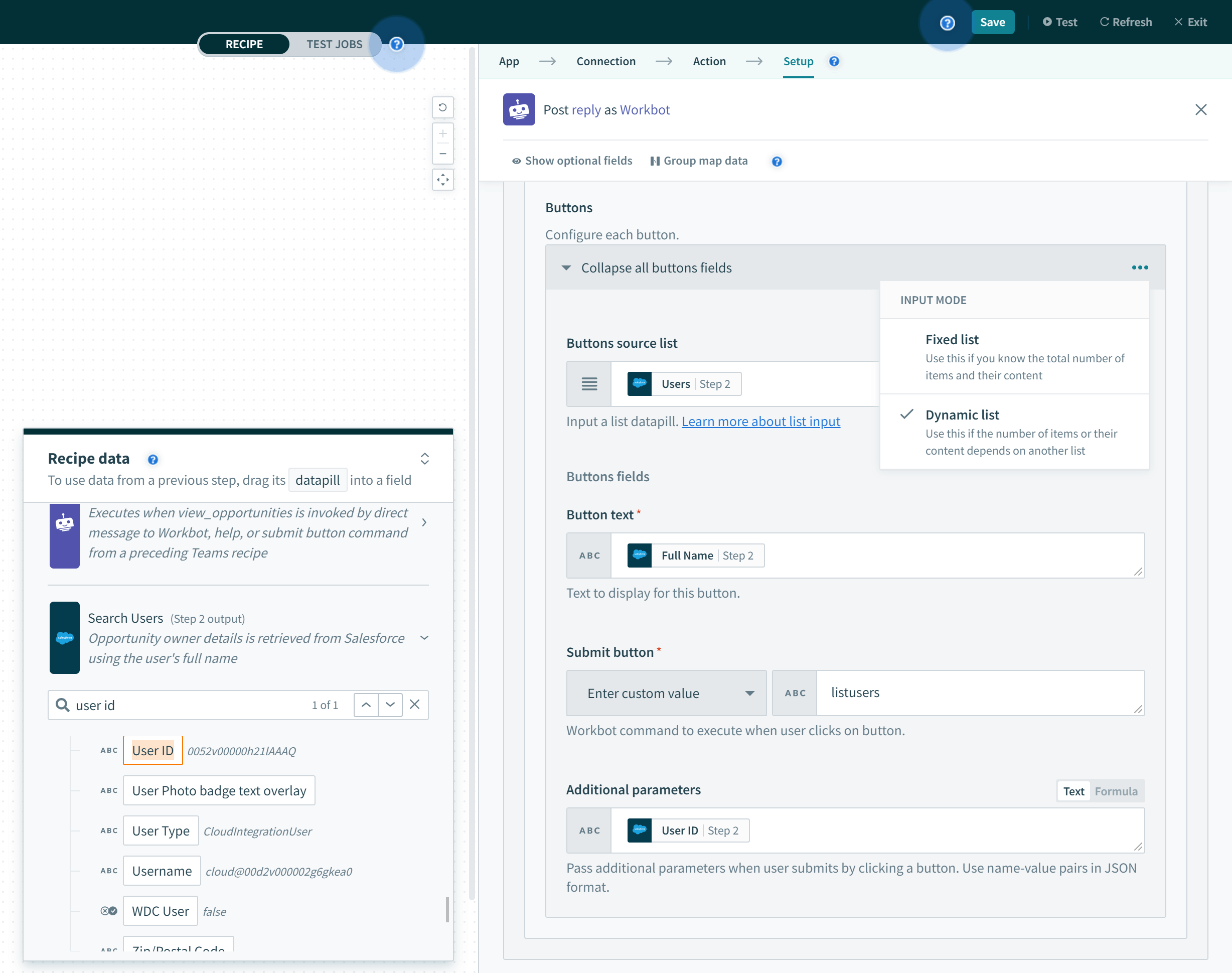Screen dimensions: 1232x973
Task: Click the fit-to-view canvas icon
Action: click(442, 180)
